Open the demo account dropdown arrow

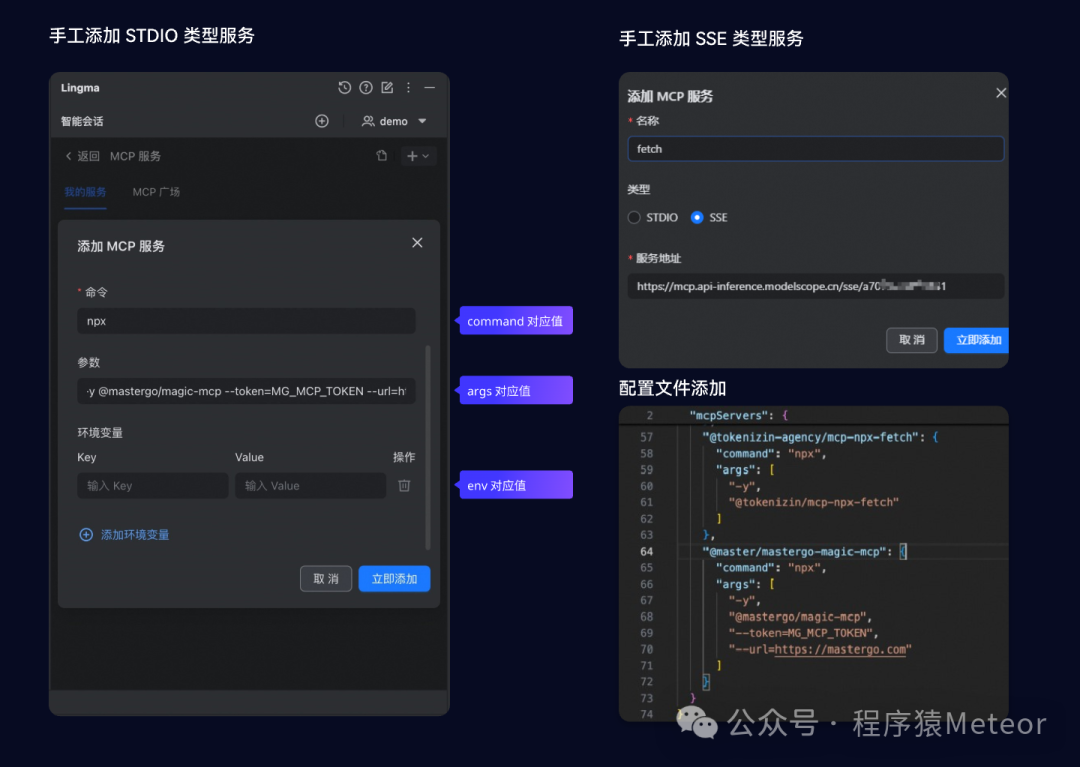tap(422, 121)
